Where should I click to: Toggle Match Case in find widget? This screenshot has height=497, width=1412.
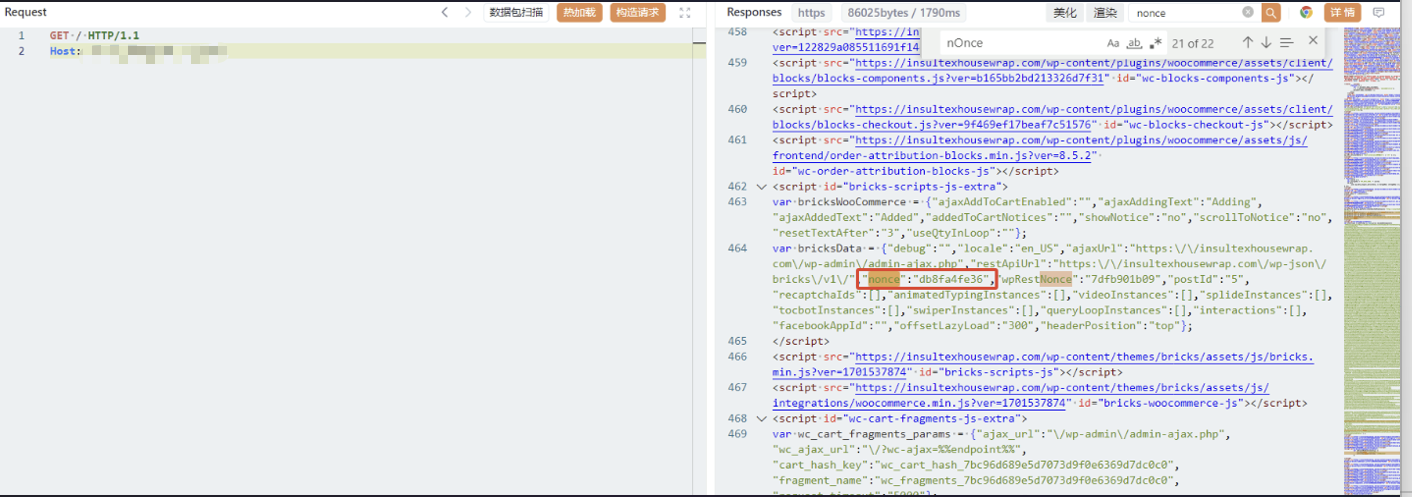click(x=1113, y=43)
